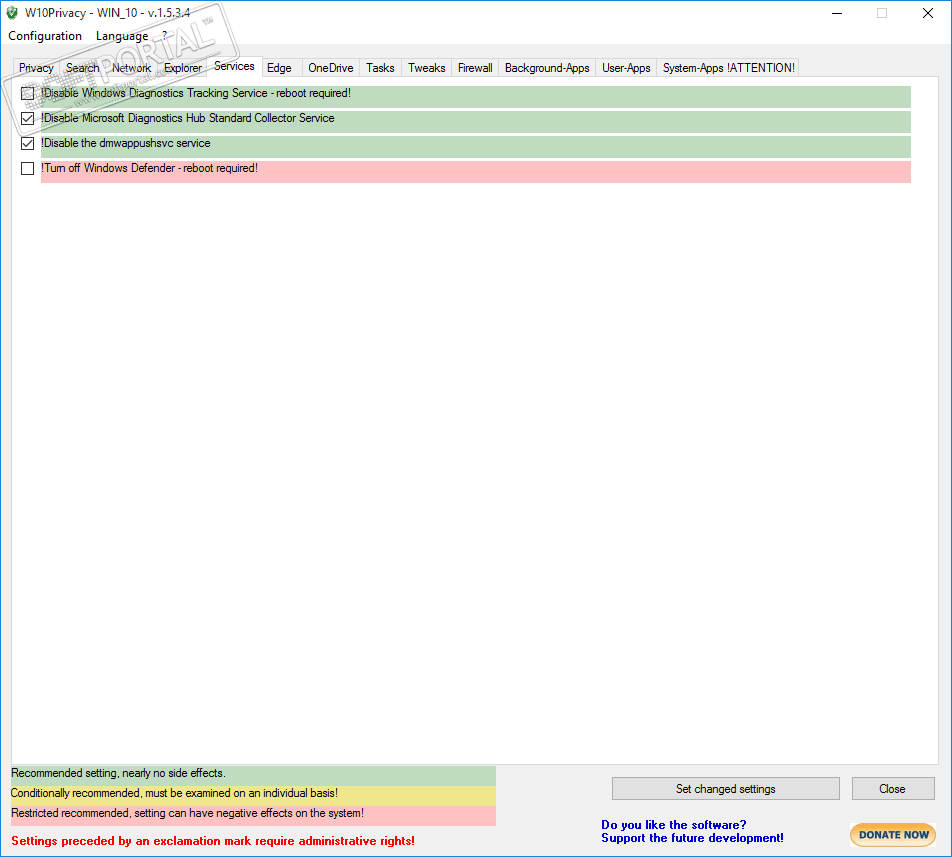
Task: Open the Tasks tab
Action: (x=380, y=68)
